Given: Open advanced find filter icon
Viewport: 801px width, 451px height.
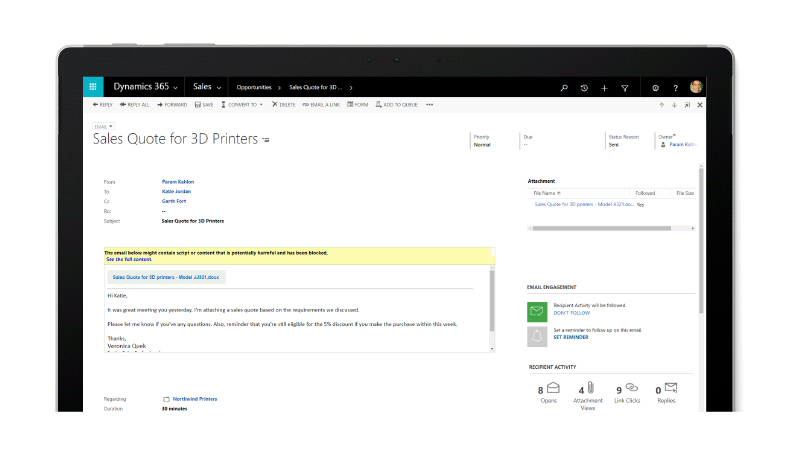Looking at the screenshot, I should tap(624, 88).
